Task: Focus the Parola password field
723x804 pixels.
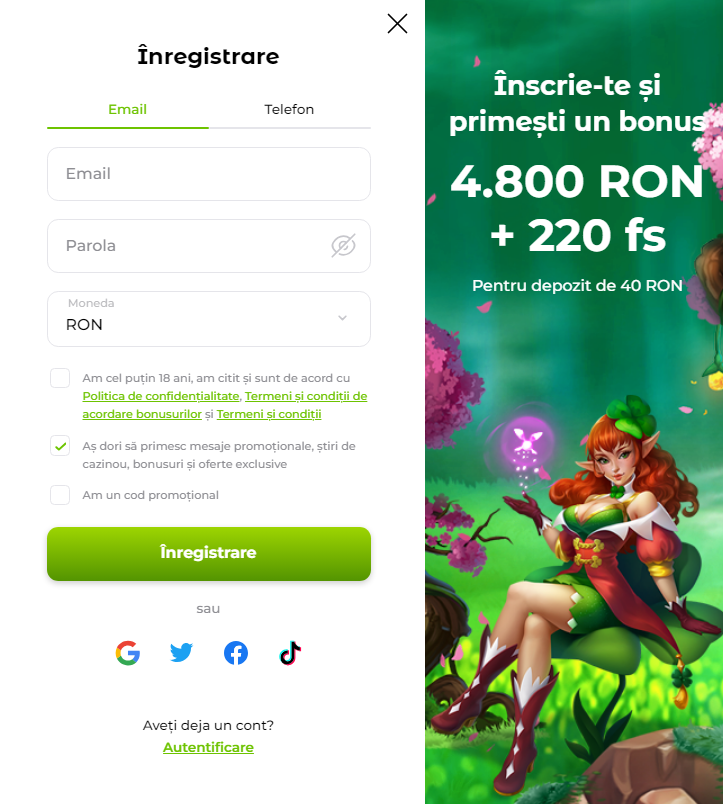Action: [209, 246]
